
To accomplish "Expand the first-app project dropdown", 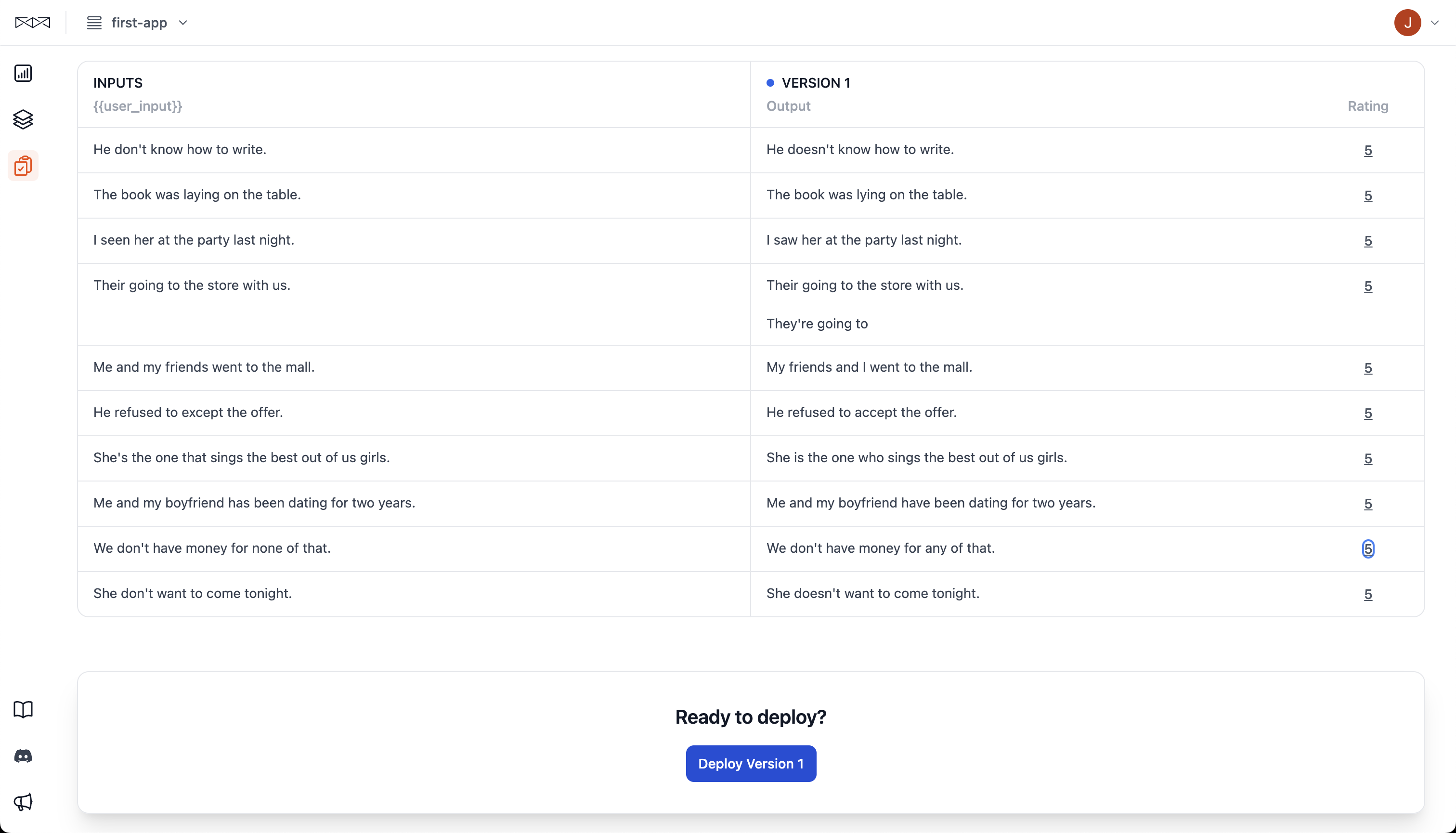I will tap(183, 22).
